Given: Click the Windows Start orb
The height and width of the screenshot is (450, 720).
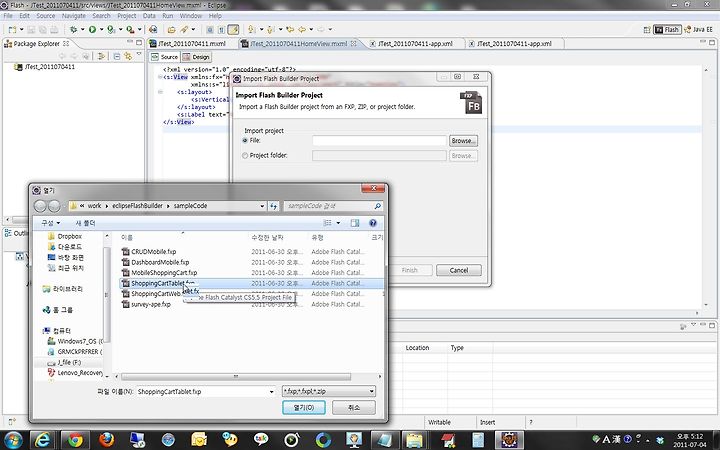Looking at the screenshot, I should pos(13,440).
